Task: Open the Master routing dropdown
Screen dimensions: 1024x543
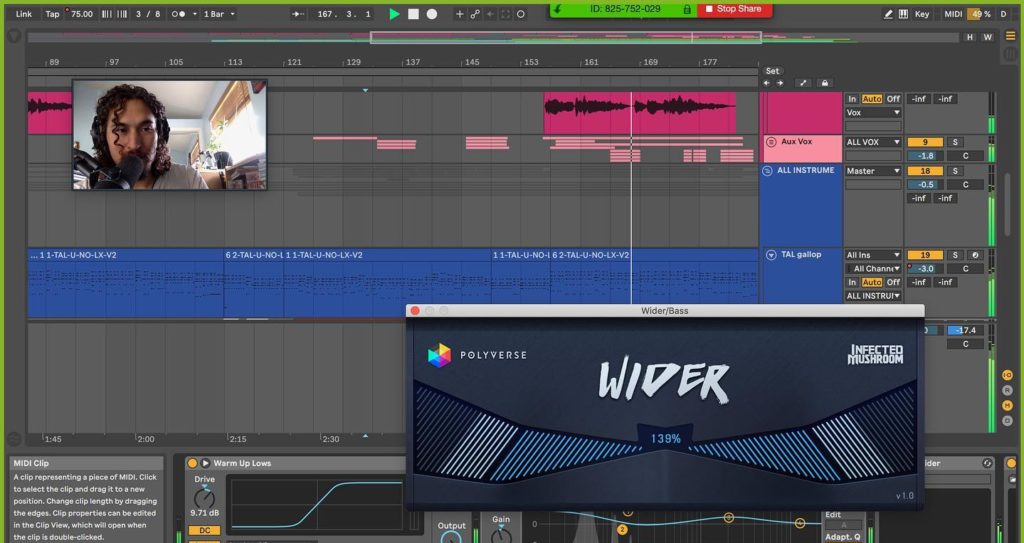Action: coord(873,171)
